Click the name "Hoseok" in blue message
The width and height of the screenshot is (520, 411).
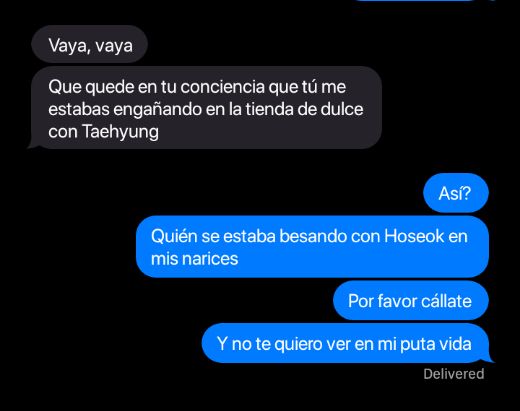point(414,236)
